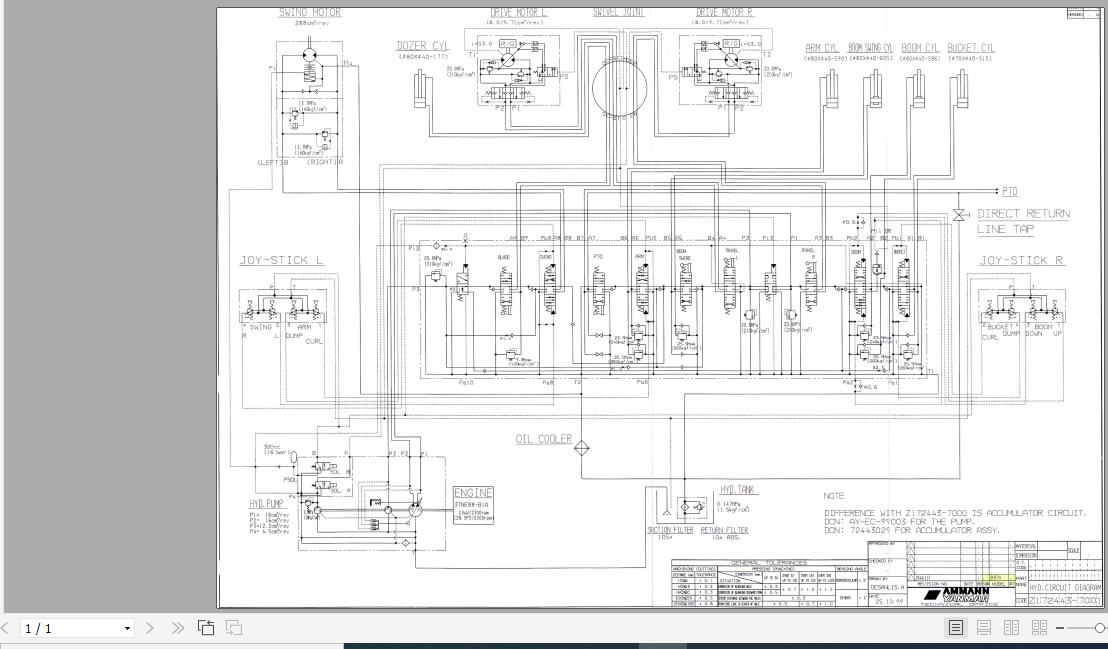Click the SWIVEL JOINT label

click(x=618, y=13)
